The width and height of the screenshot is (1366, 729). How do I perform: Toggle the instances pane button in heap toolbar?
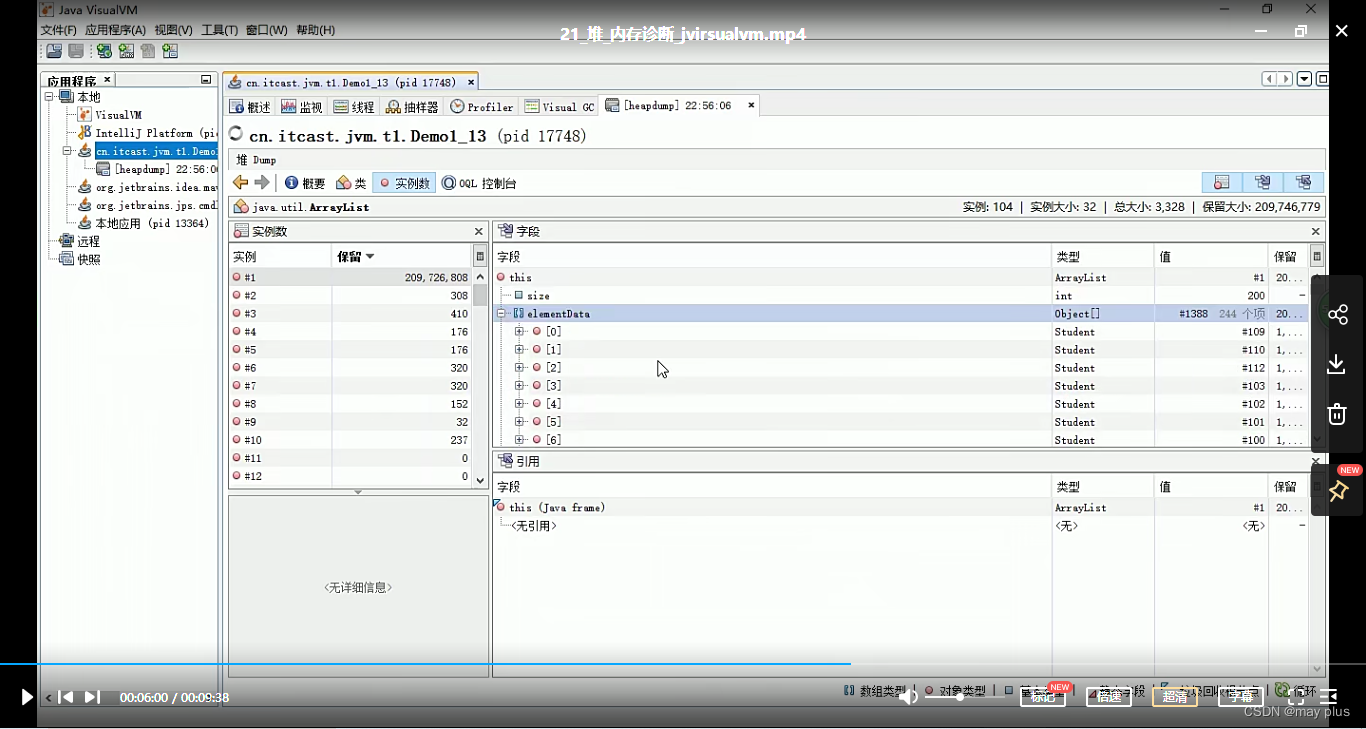point(1222,182)
